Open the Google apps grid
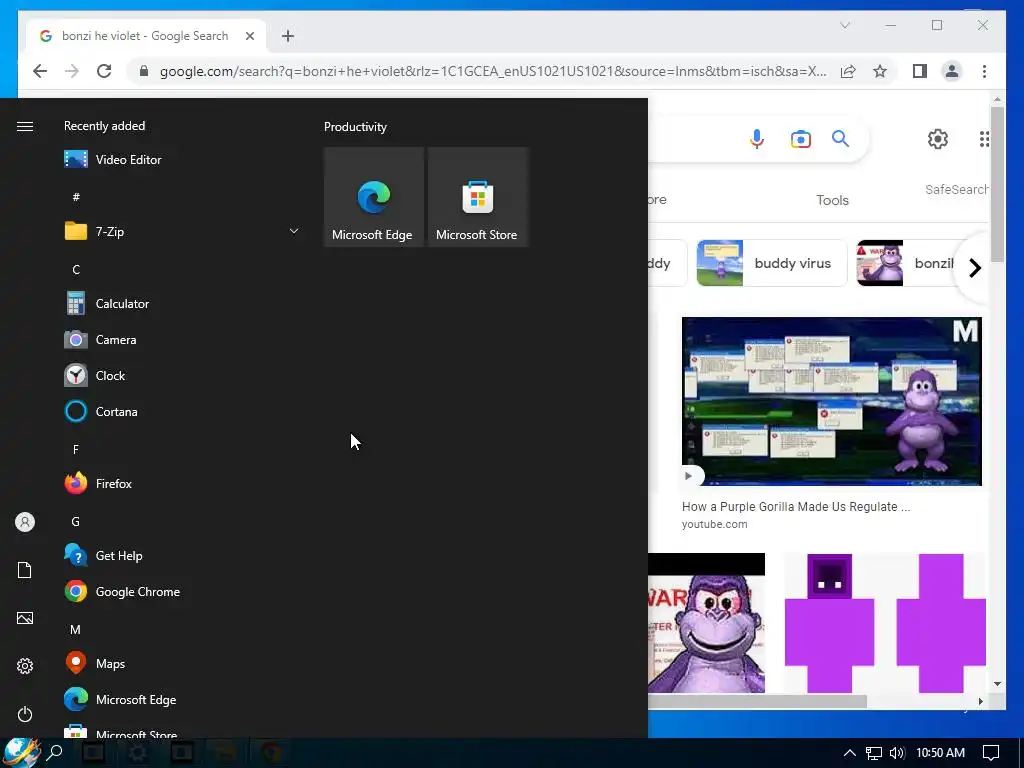 click(983, 138)
